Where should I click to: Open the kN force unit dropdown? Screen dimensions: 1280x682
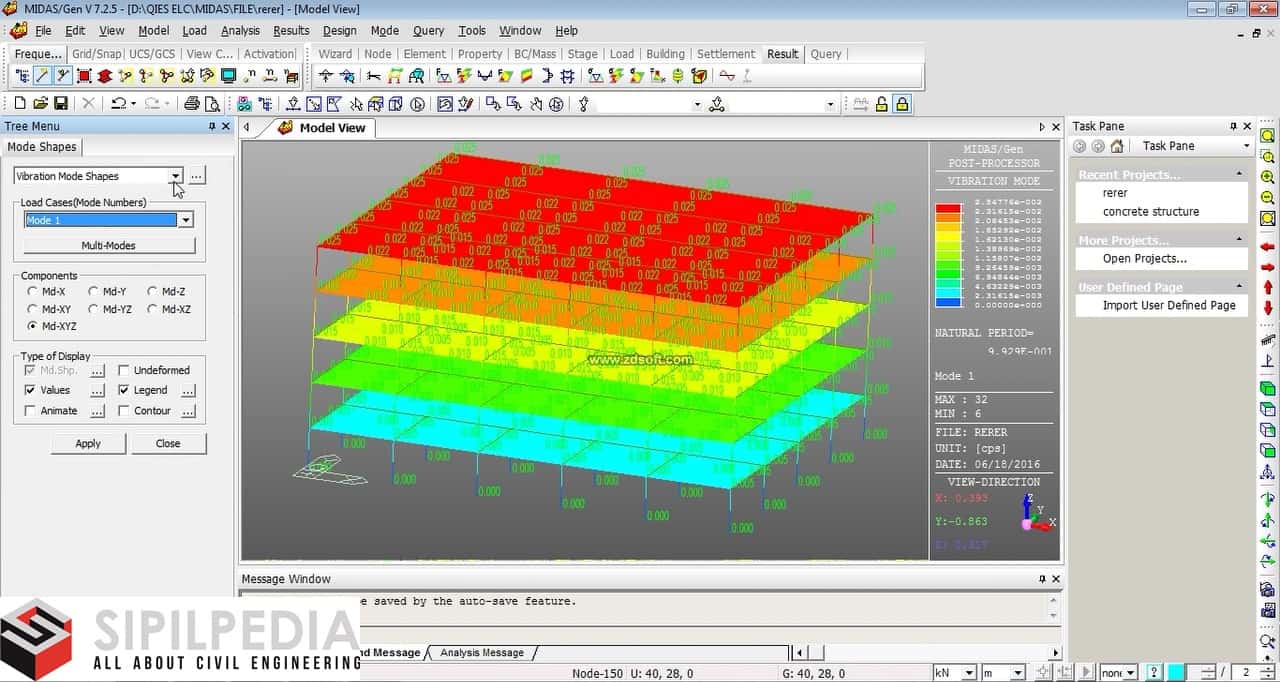point(968,673)
